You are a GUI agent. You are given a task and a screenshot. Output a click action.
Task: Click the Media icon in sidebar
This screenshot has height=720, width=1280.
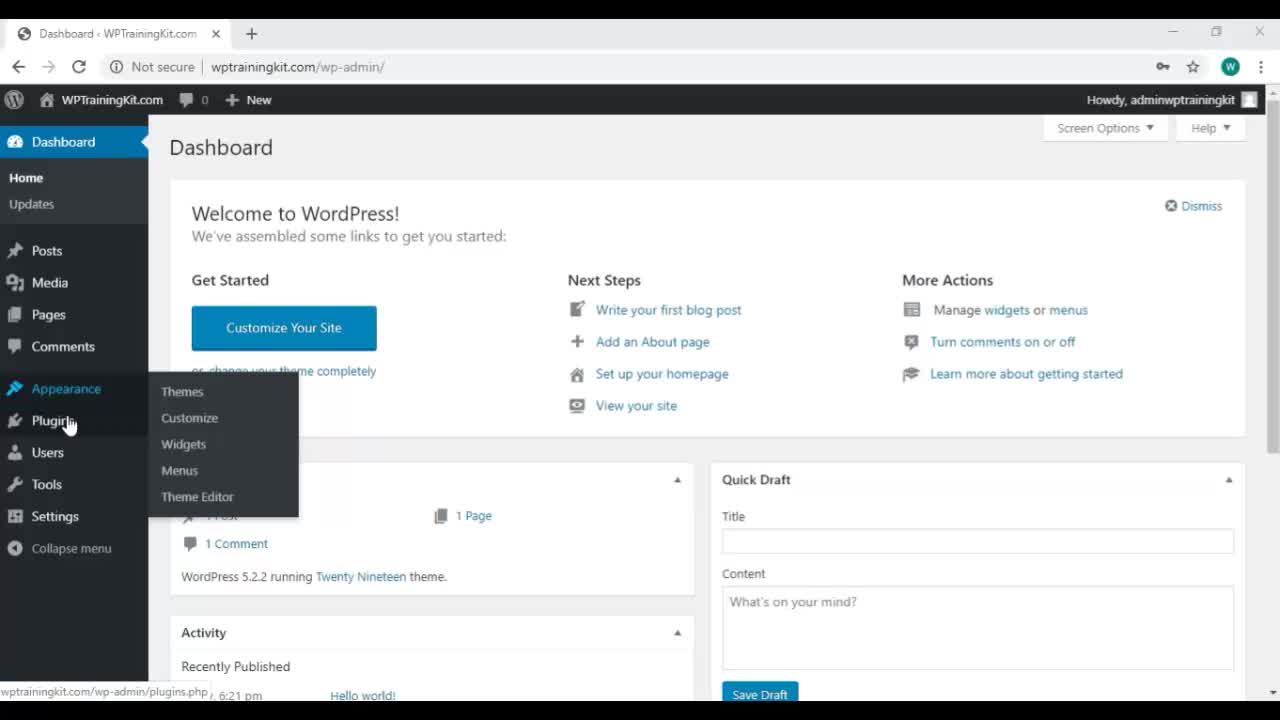pos(15,283)
